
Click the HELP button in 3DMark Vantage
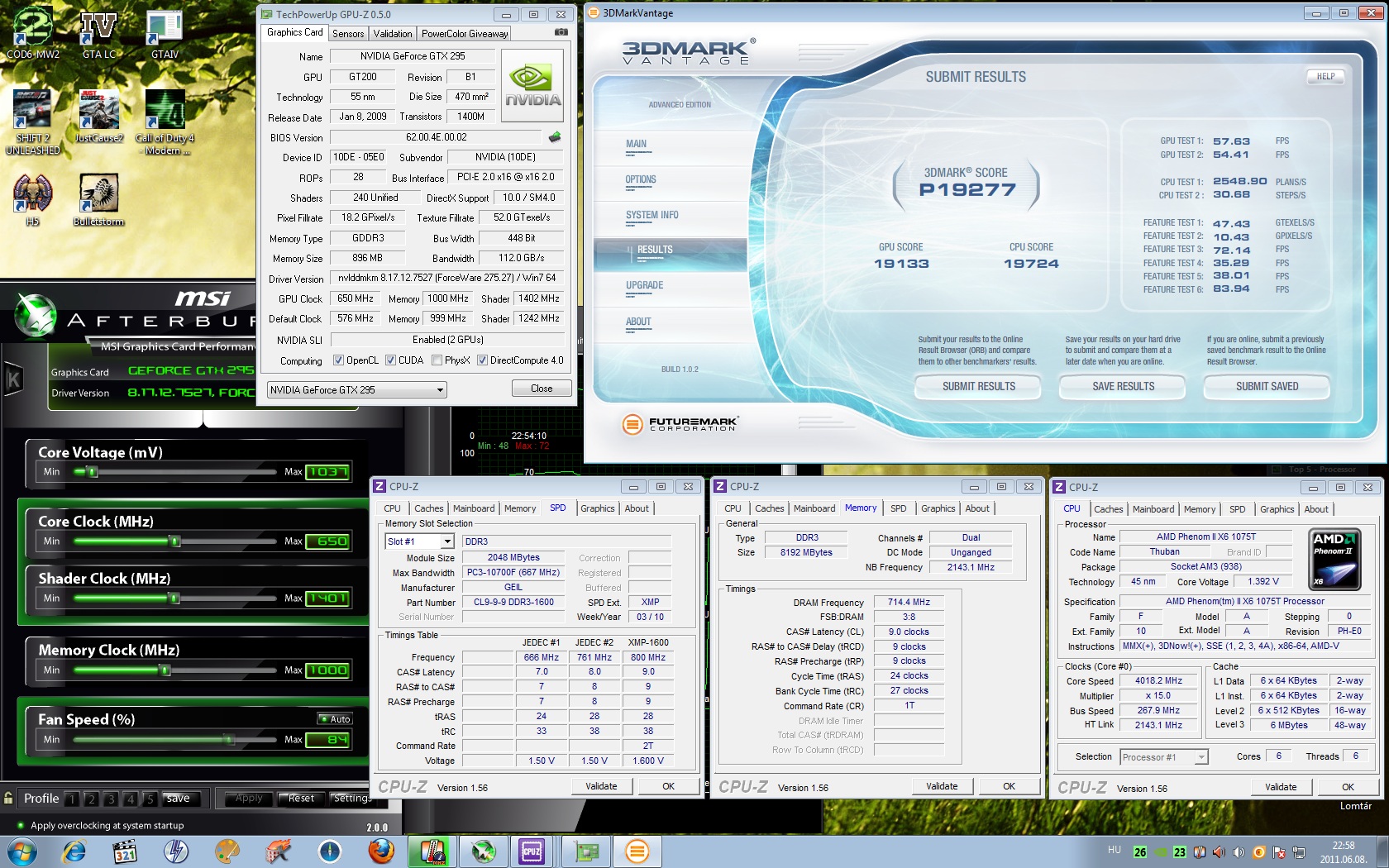(1326, 76)
